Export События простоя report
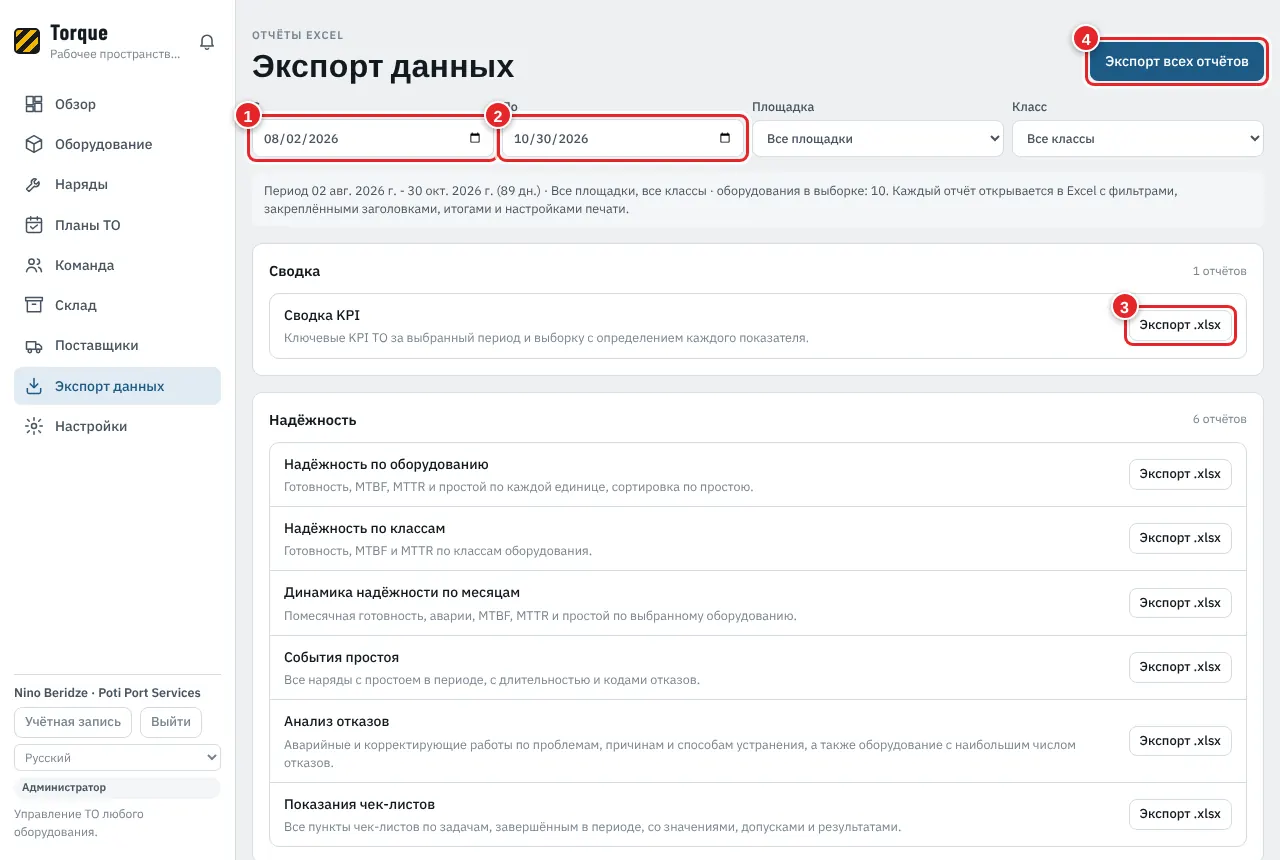 point(1180,667)
